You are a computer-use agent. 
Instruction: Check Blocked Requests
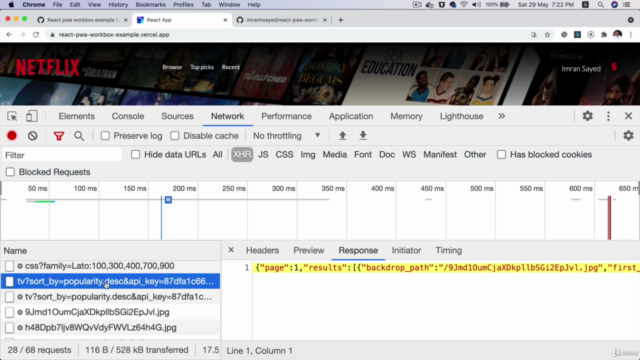pos(10,172)
